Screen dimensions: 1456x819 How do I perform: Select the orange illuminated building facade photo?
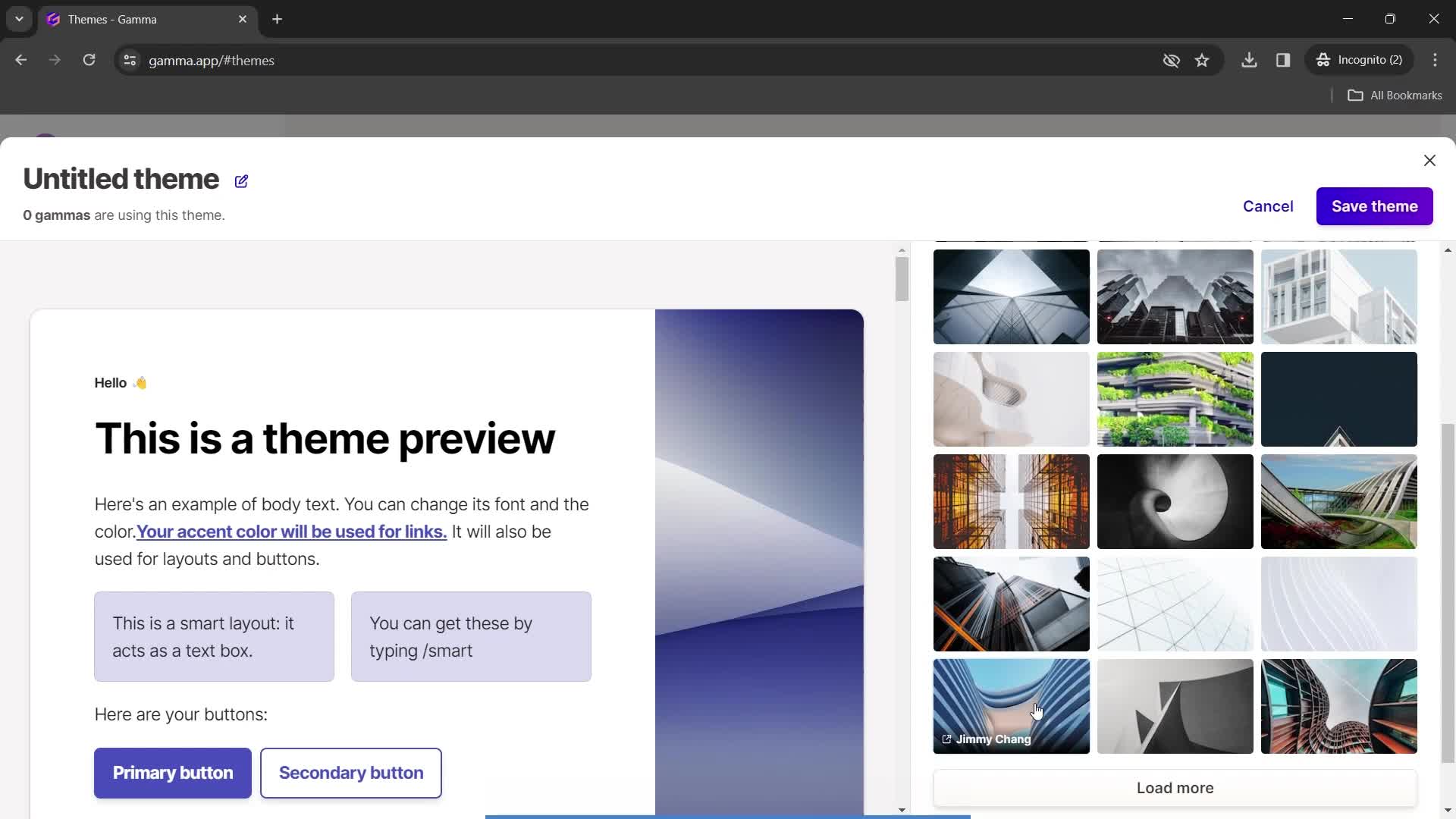point(1011,500)
